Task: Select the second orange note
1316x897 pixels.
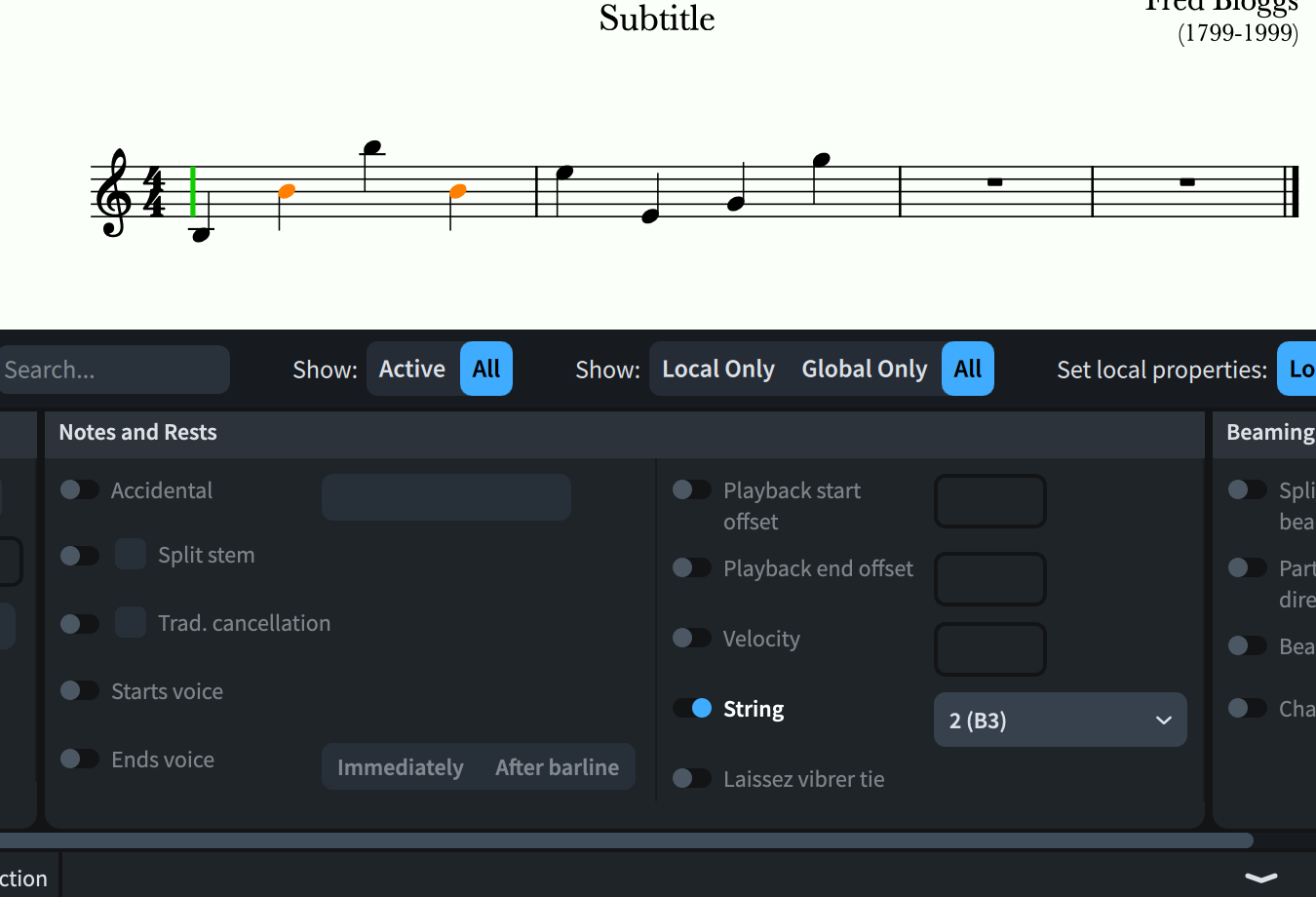Action: point(457,191)
